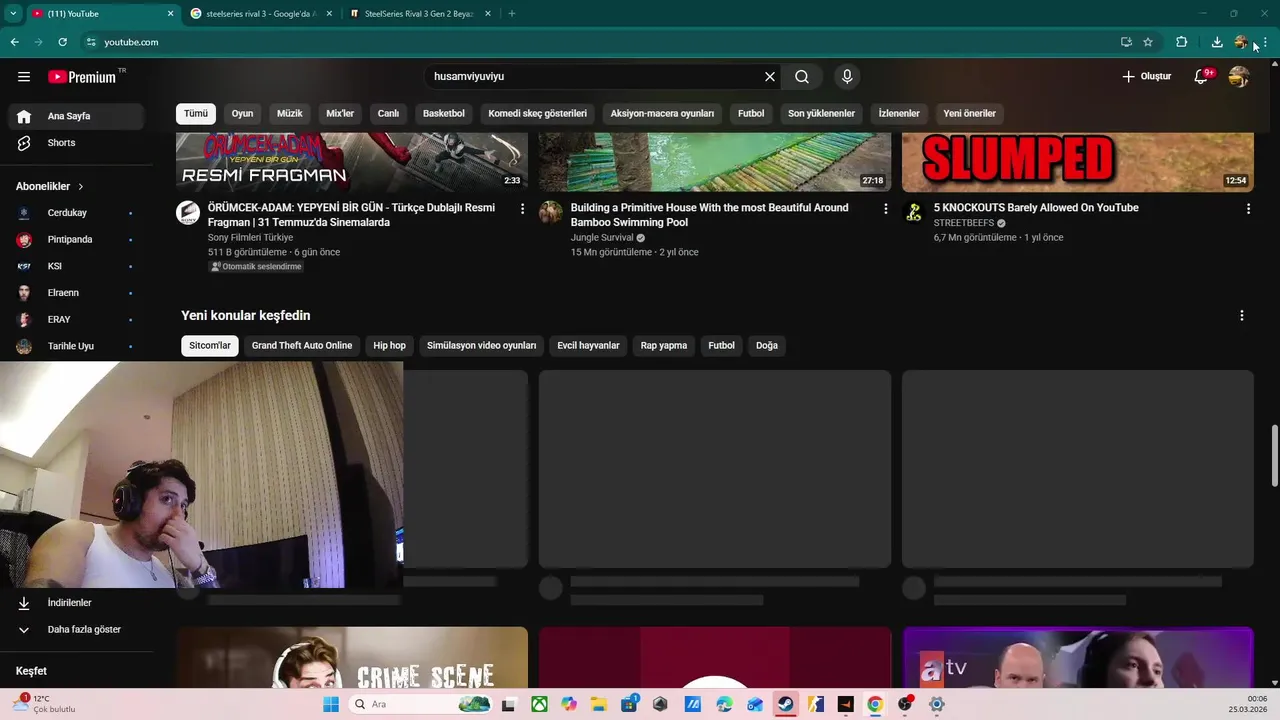Click the YouTube Premium logo
1280x720 pixels.
coord(82,77)
